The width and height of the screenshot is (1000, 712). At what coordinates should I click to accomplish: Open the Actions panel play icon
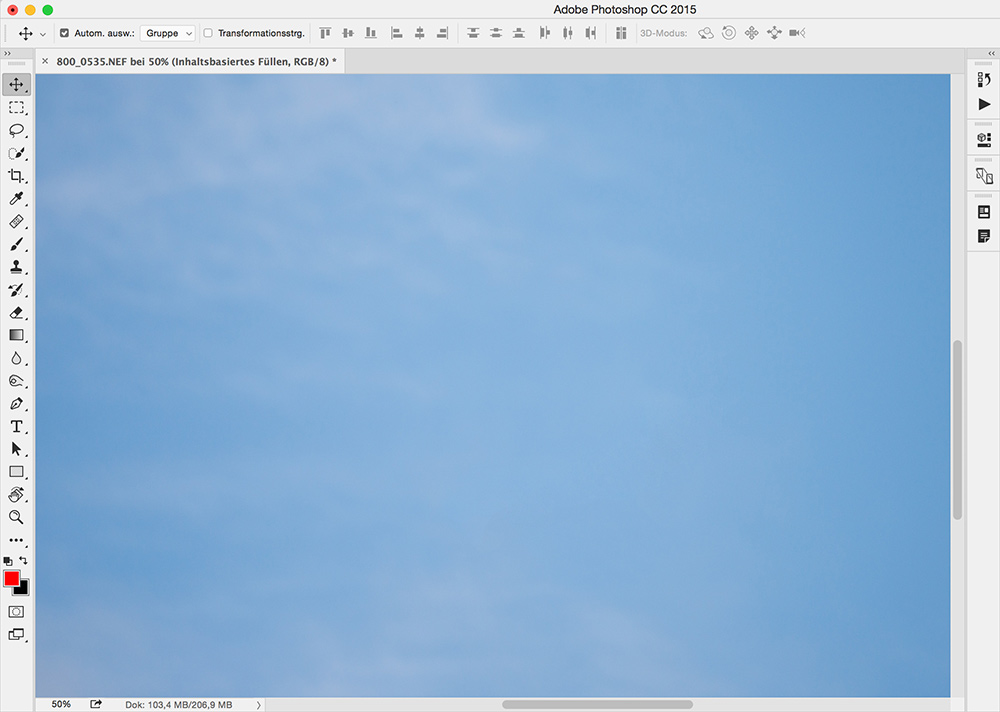point(984,104)
